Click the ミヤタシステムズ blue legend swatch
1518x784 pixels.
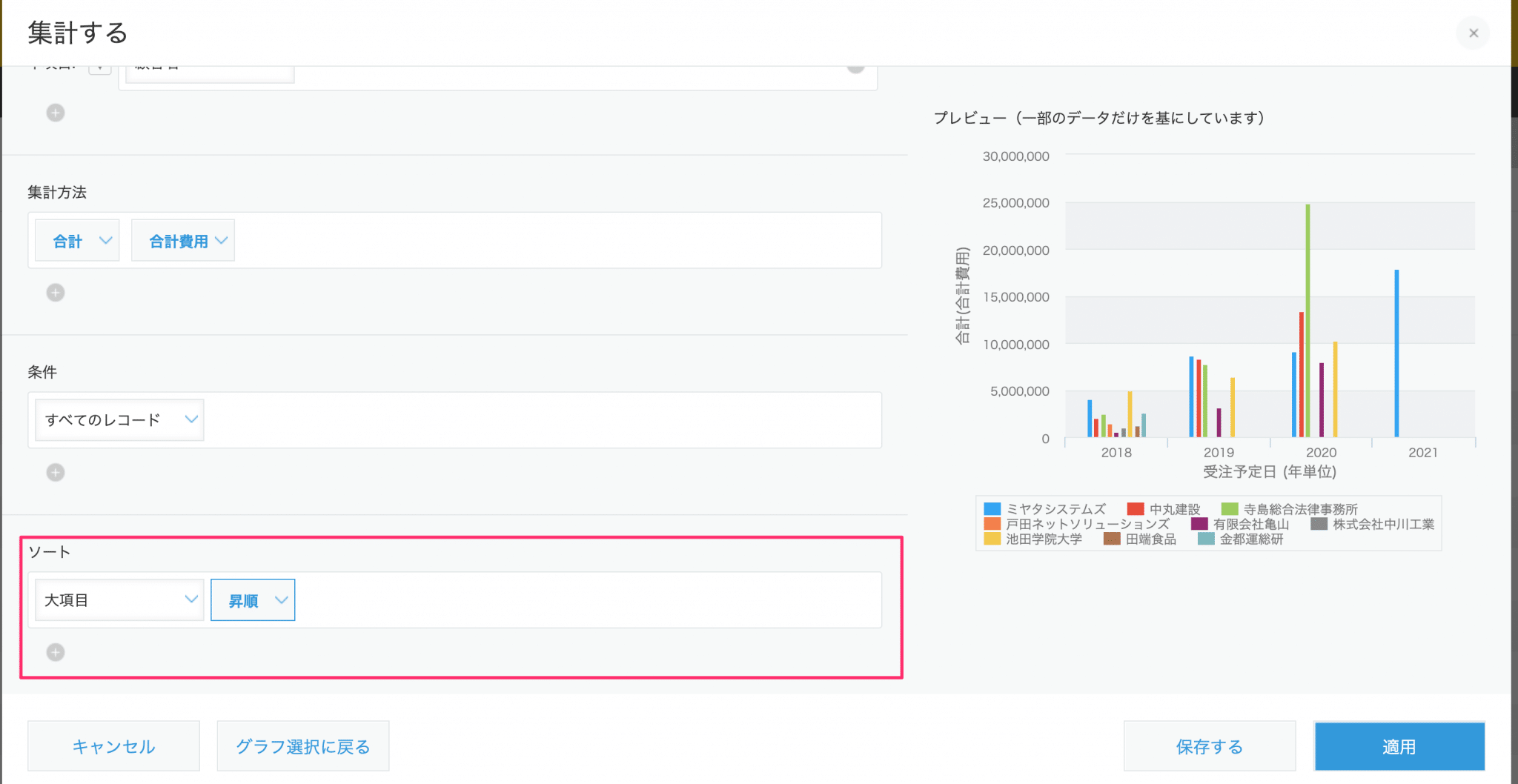pyautogui.click(x=992, y=509)
